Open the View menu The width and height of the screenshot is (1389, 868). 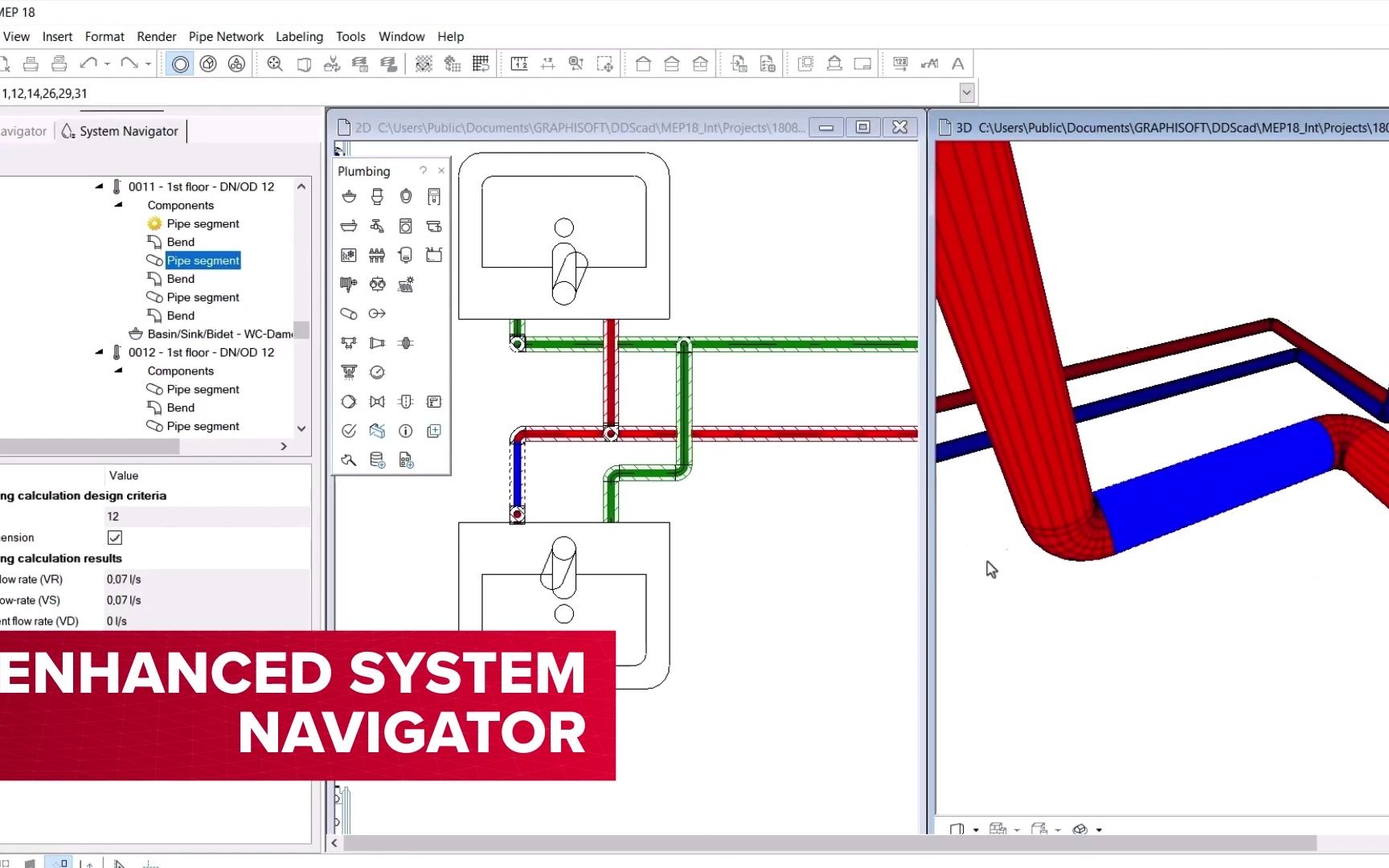16,37
